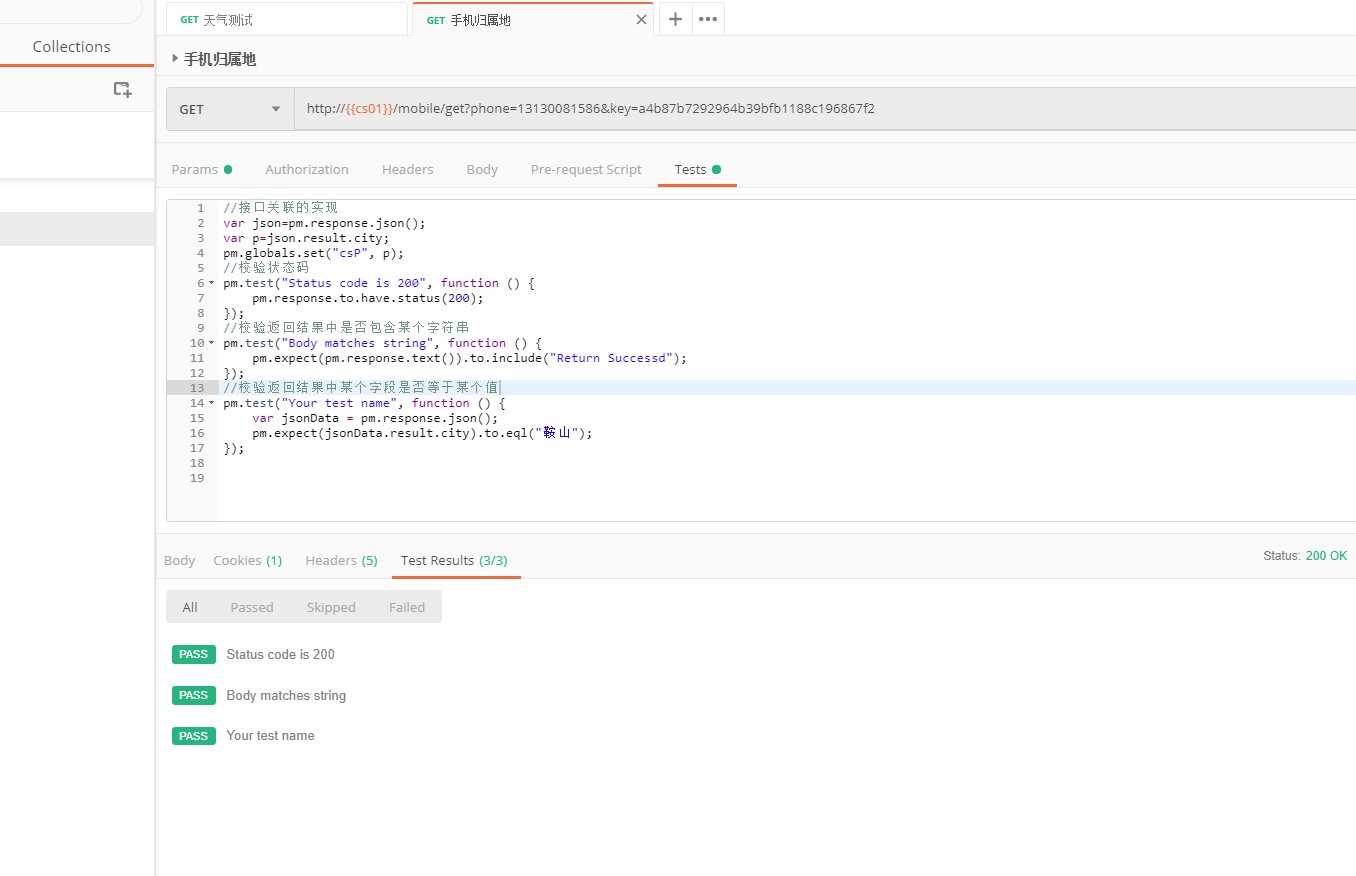
Task: Click code line 2 var json statement
Action: [x=324, y=223]
